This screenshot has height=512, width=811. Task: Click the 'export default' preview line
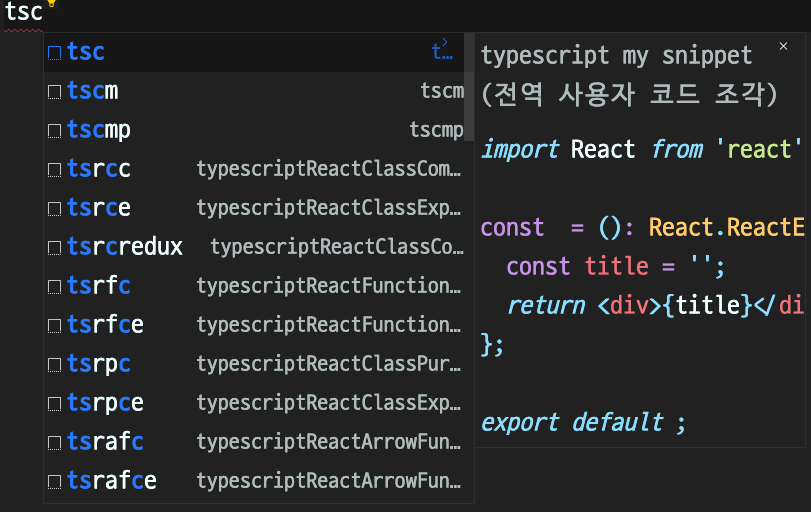(x=583, y=423)
